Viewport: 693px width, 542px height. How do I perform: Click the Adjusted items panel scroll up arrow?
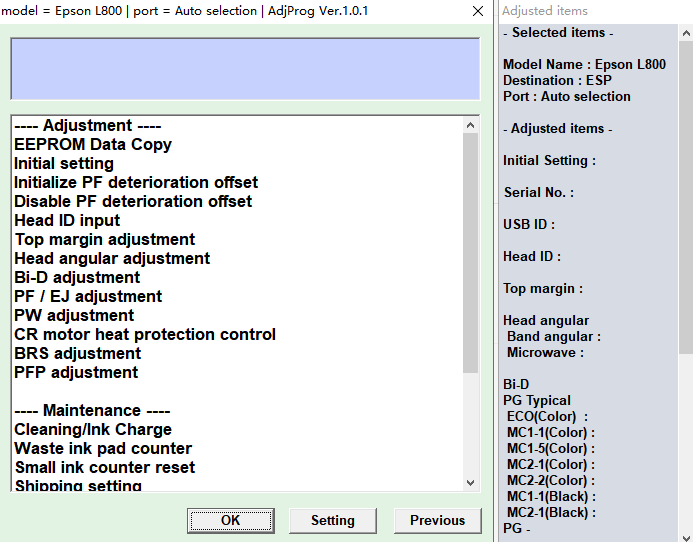tap(685, 33)
